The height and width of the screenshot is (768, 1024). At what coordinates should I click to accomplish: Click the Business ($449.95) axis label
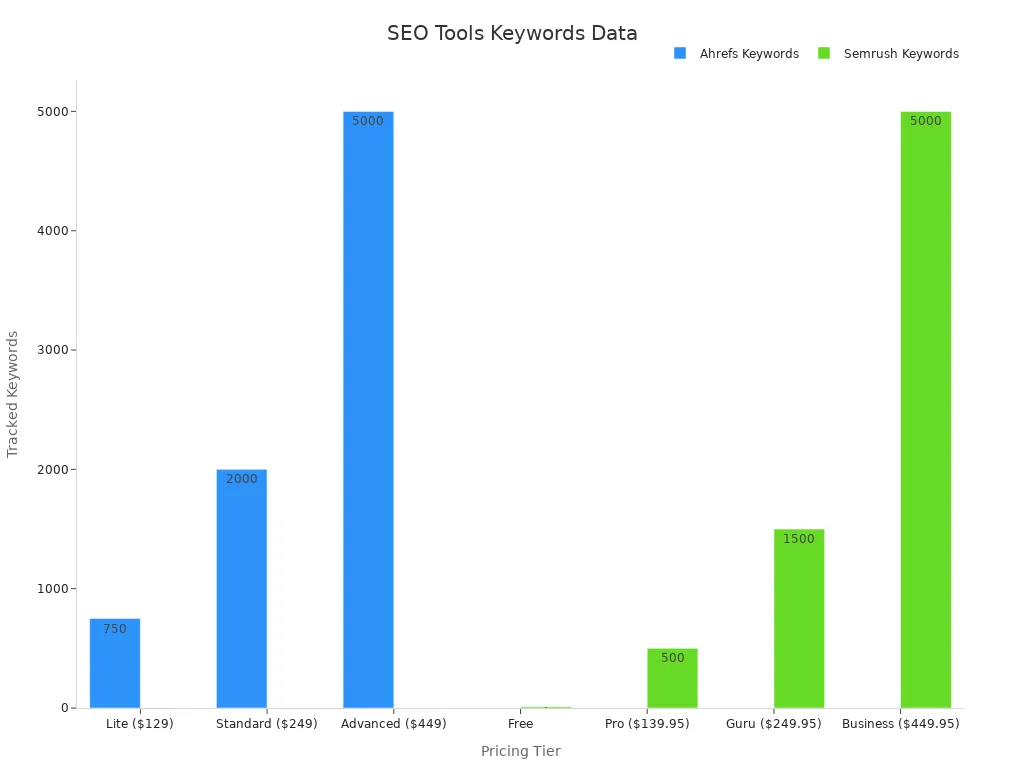901,724
